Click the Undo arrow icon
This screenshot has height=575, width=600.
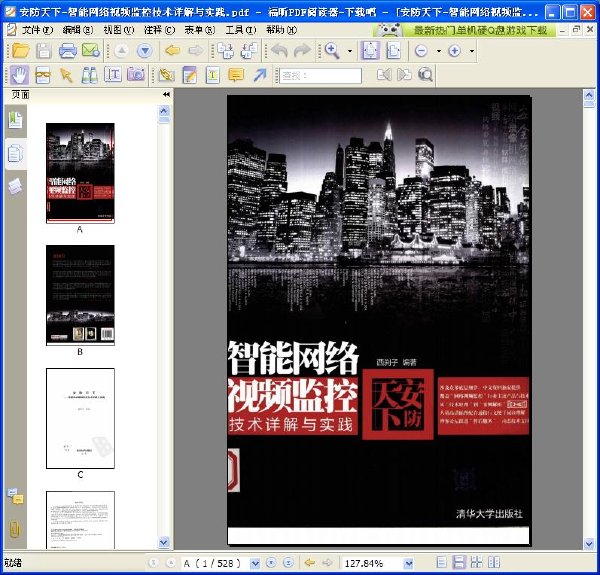(x=279, y=50)
